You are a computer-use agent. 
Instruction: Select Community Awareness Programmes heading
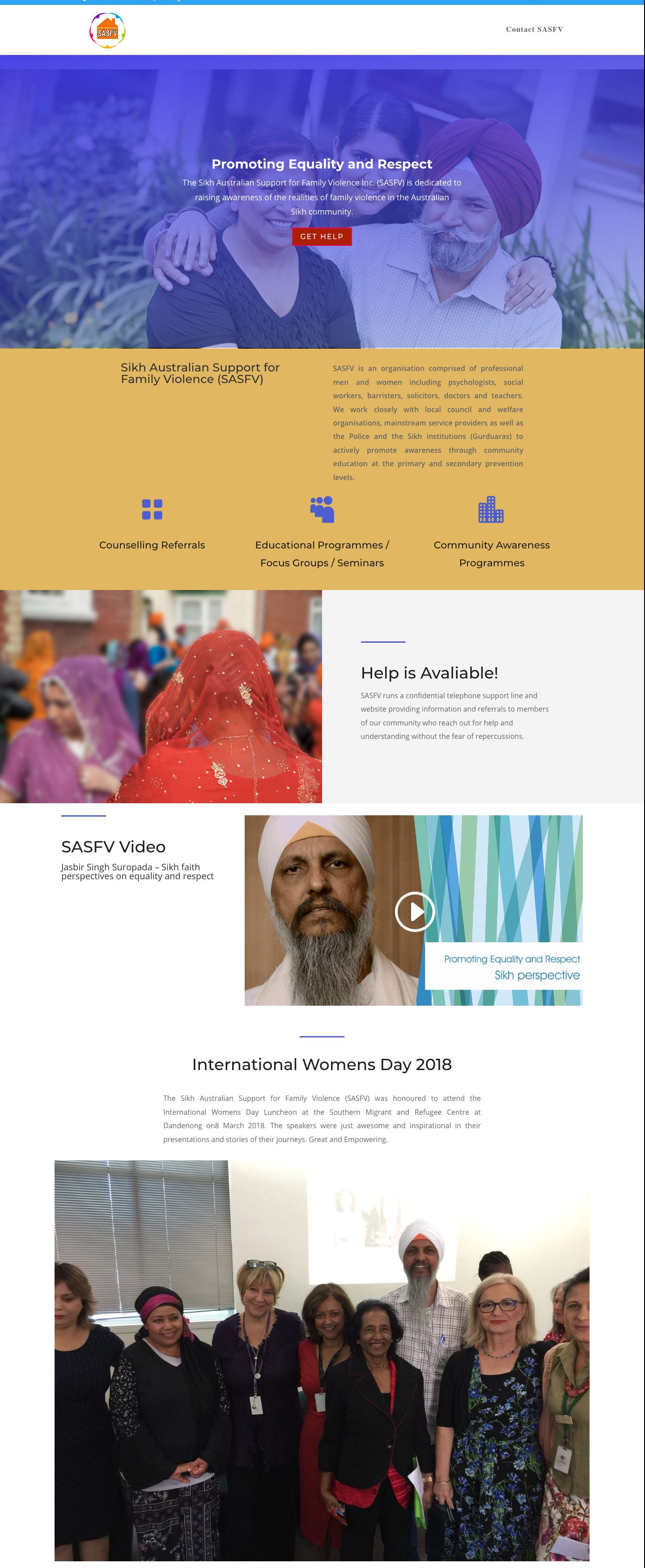point(492,554)
